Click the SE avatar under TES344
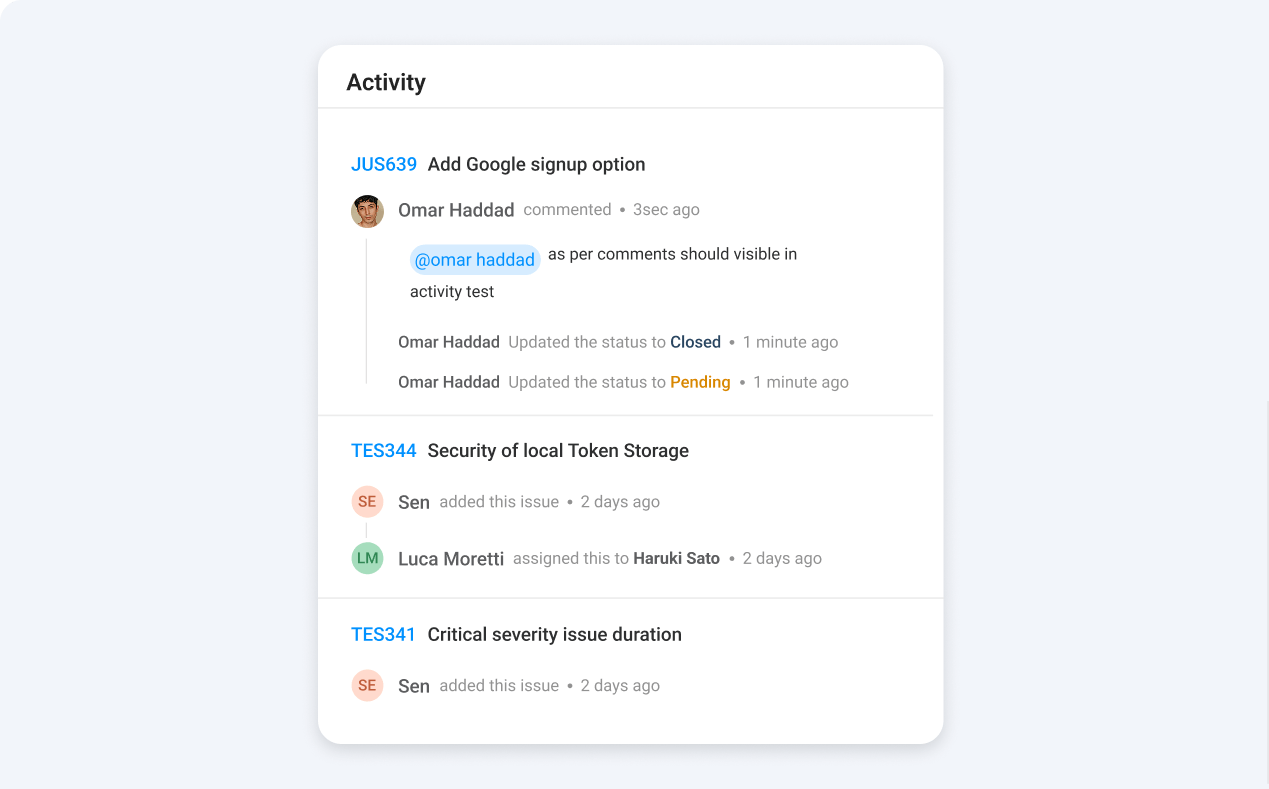 coord(367,502)
